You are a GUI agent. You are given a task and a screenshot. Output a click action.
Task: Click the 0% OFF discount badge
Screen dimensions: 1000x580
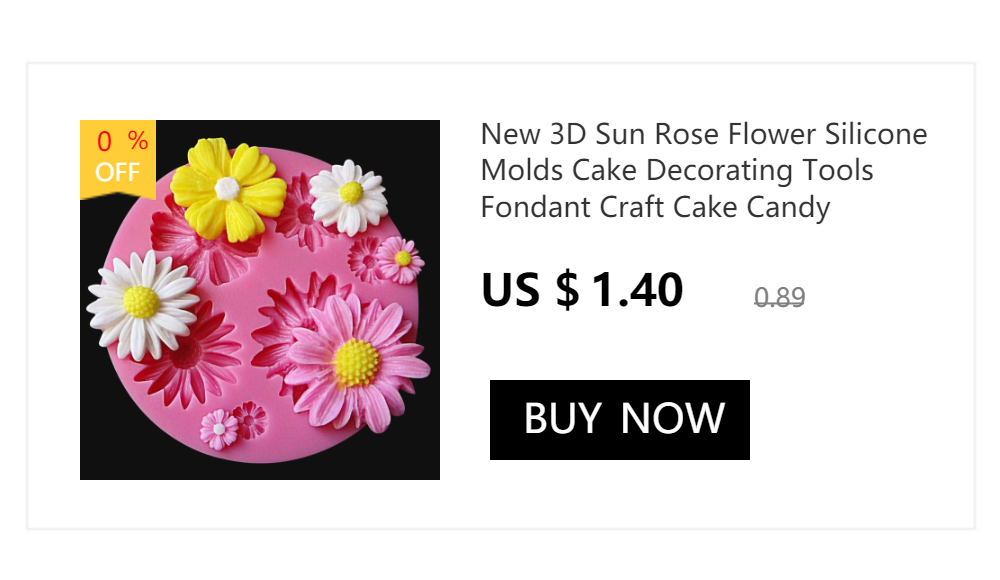[118, 157]
